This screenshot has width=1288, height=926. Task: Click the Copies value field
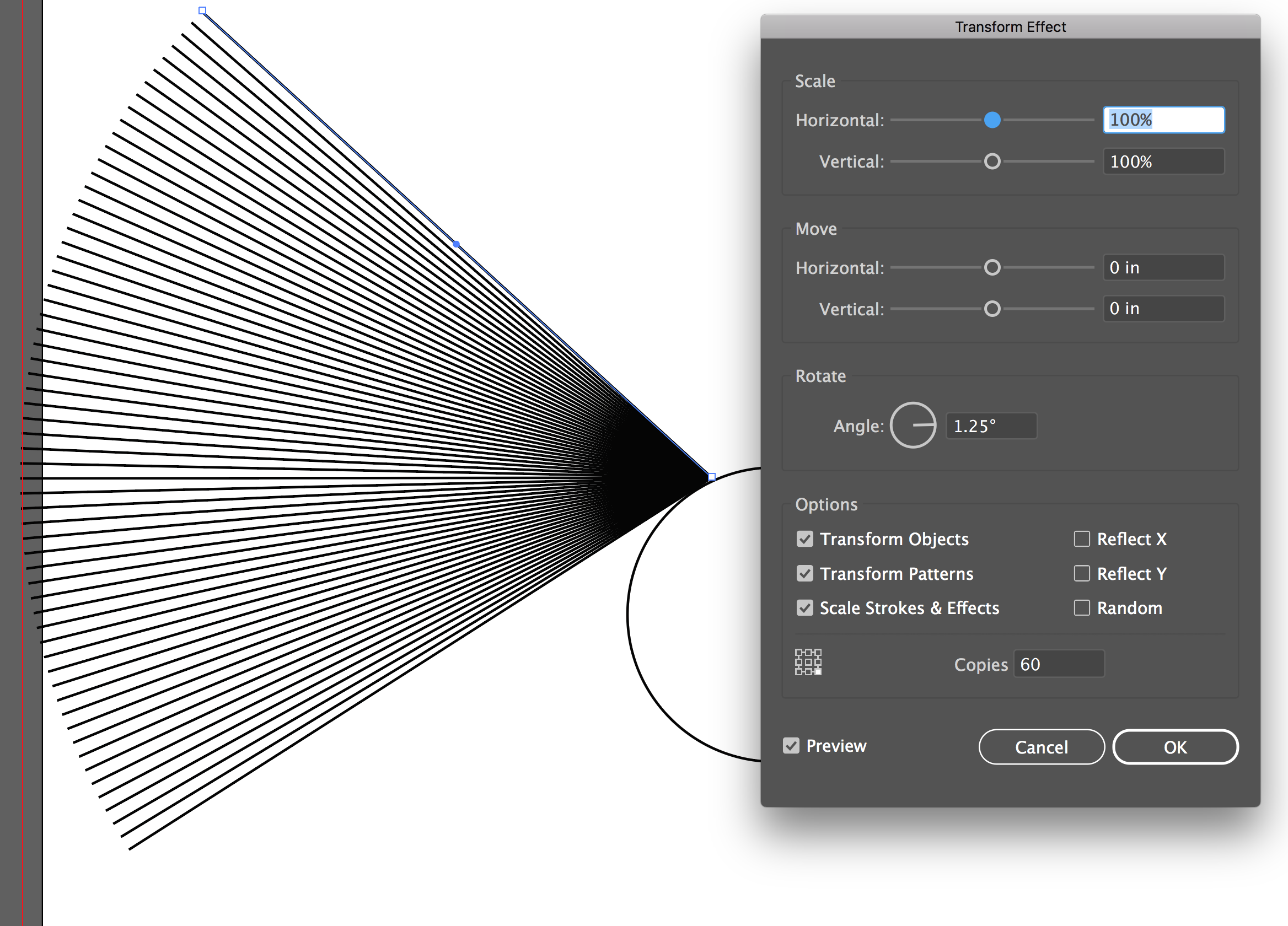click(x=1059, y=664)
